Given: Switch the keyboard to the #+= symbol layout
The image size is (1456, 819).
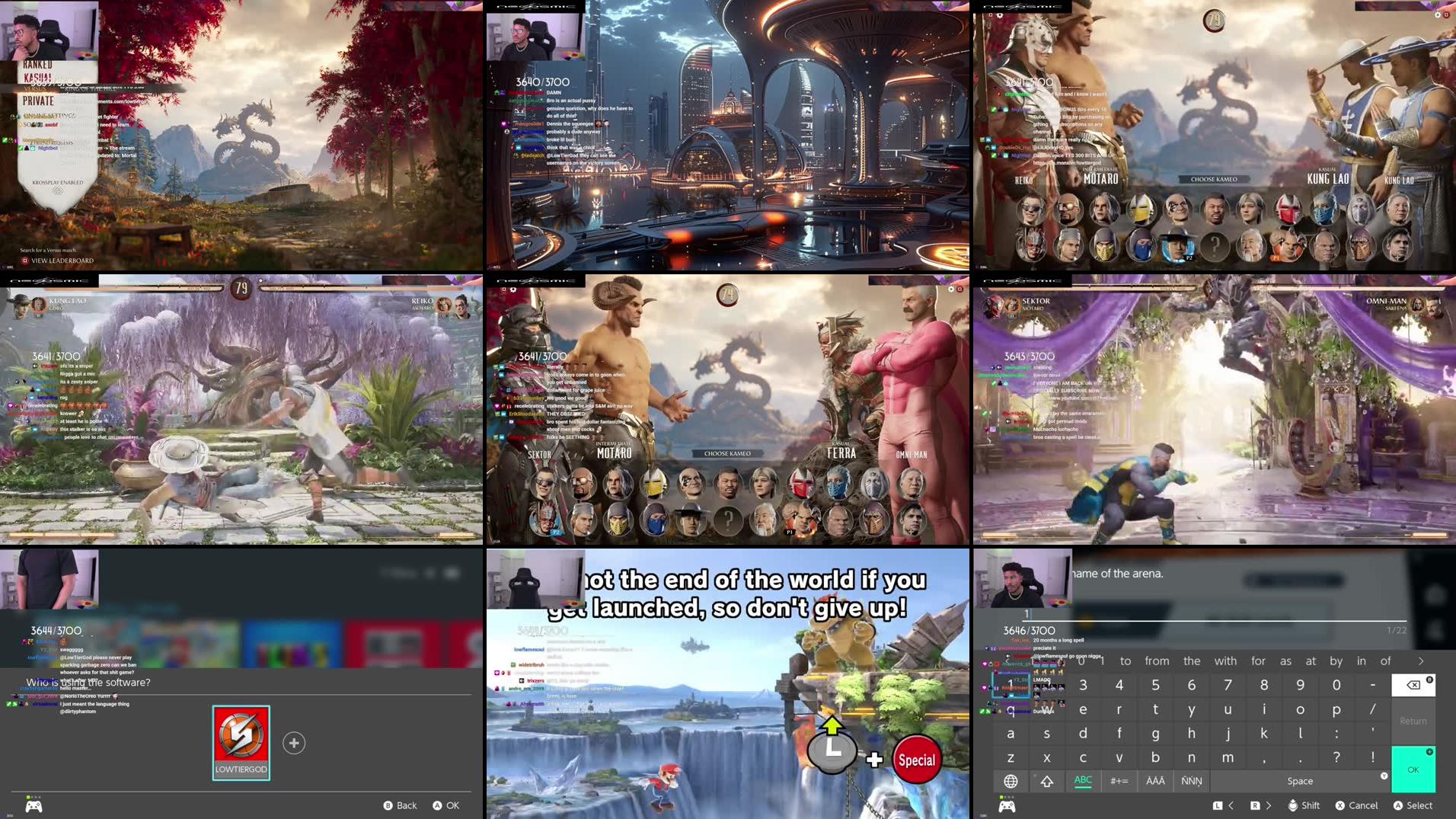Looking at the screenshot, I should click(x=1119, y=781).
